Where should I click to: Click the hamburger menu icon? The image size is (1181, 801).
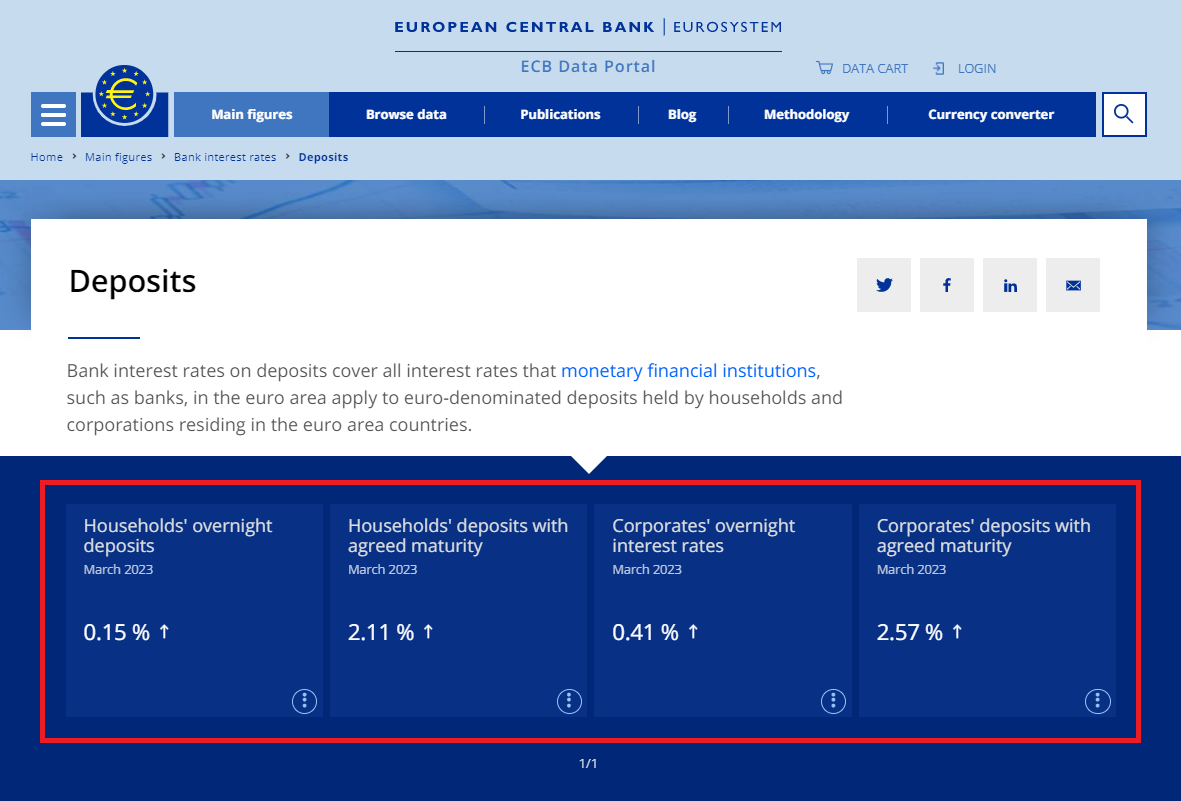click(52, 114)
